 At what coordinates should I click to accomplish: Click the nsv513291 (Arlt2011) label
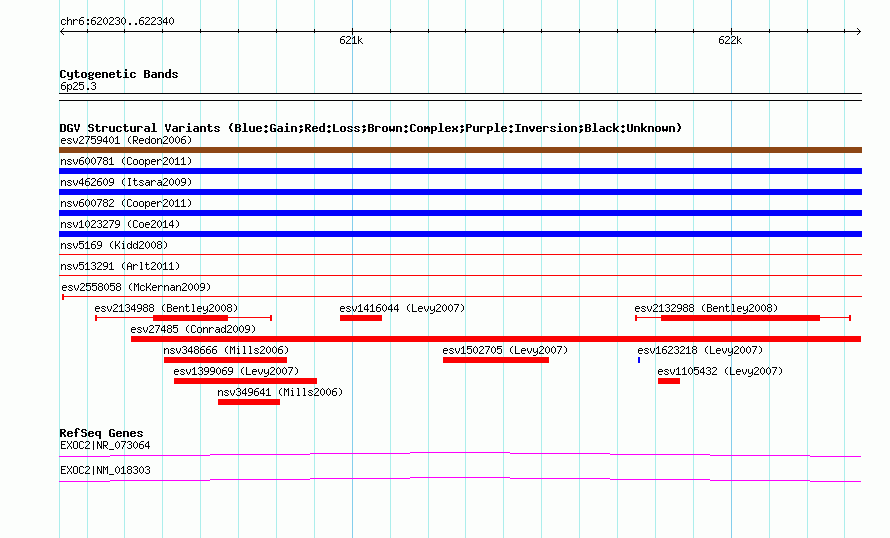[x=120, y=266]
